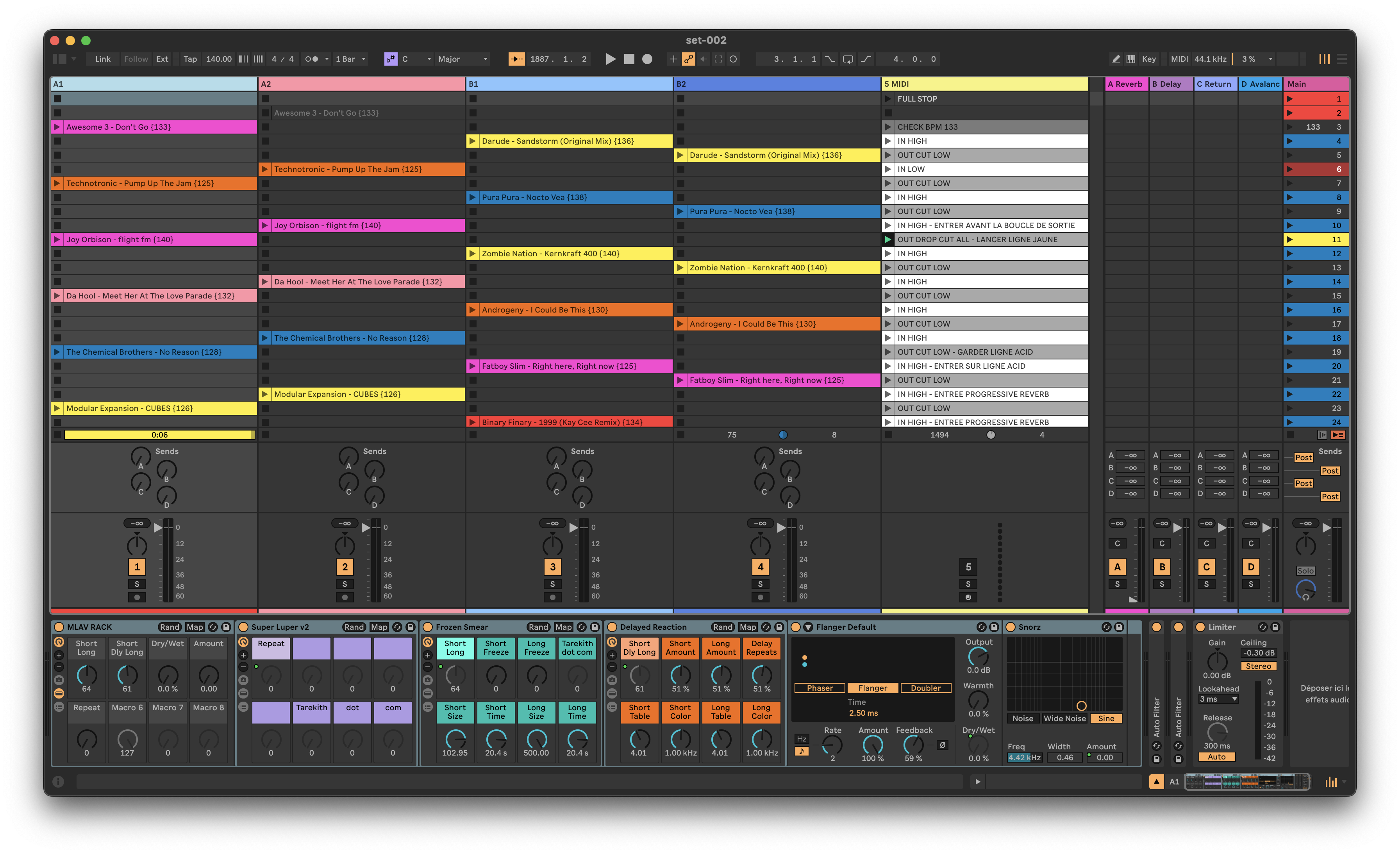
Task: Click the transport Stop button
Action: pos(629,59)
